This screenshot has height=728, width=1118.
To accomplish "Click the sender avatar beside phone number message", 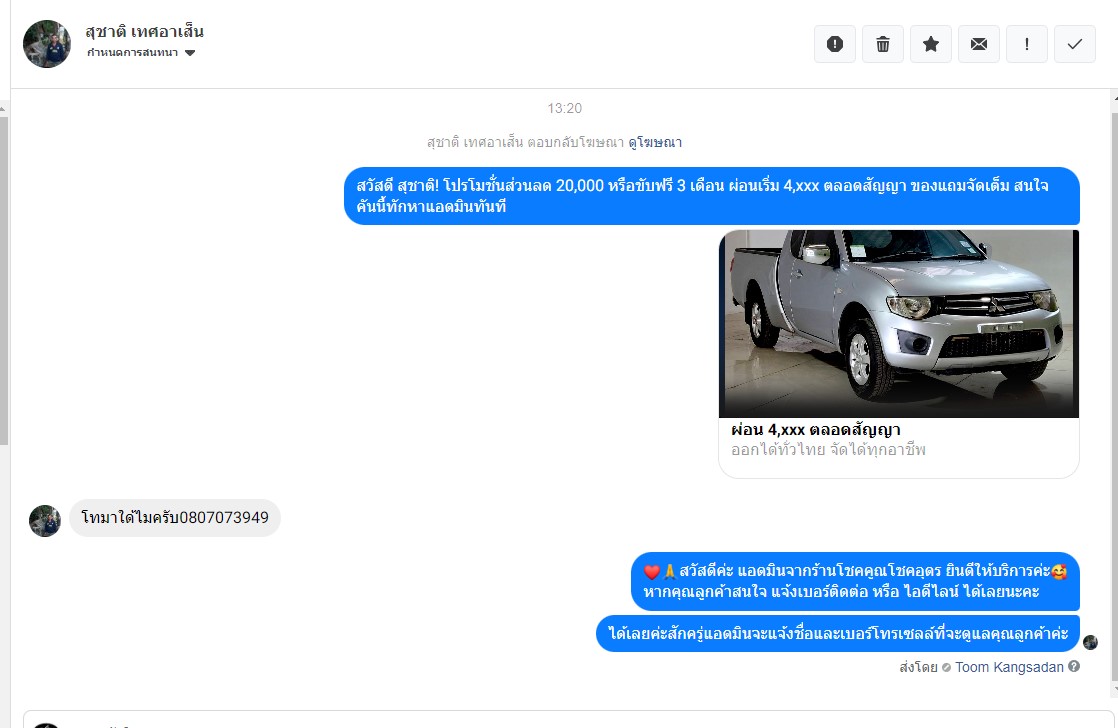I will tap(45, 521).
